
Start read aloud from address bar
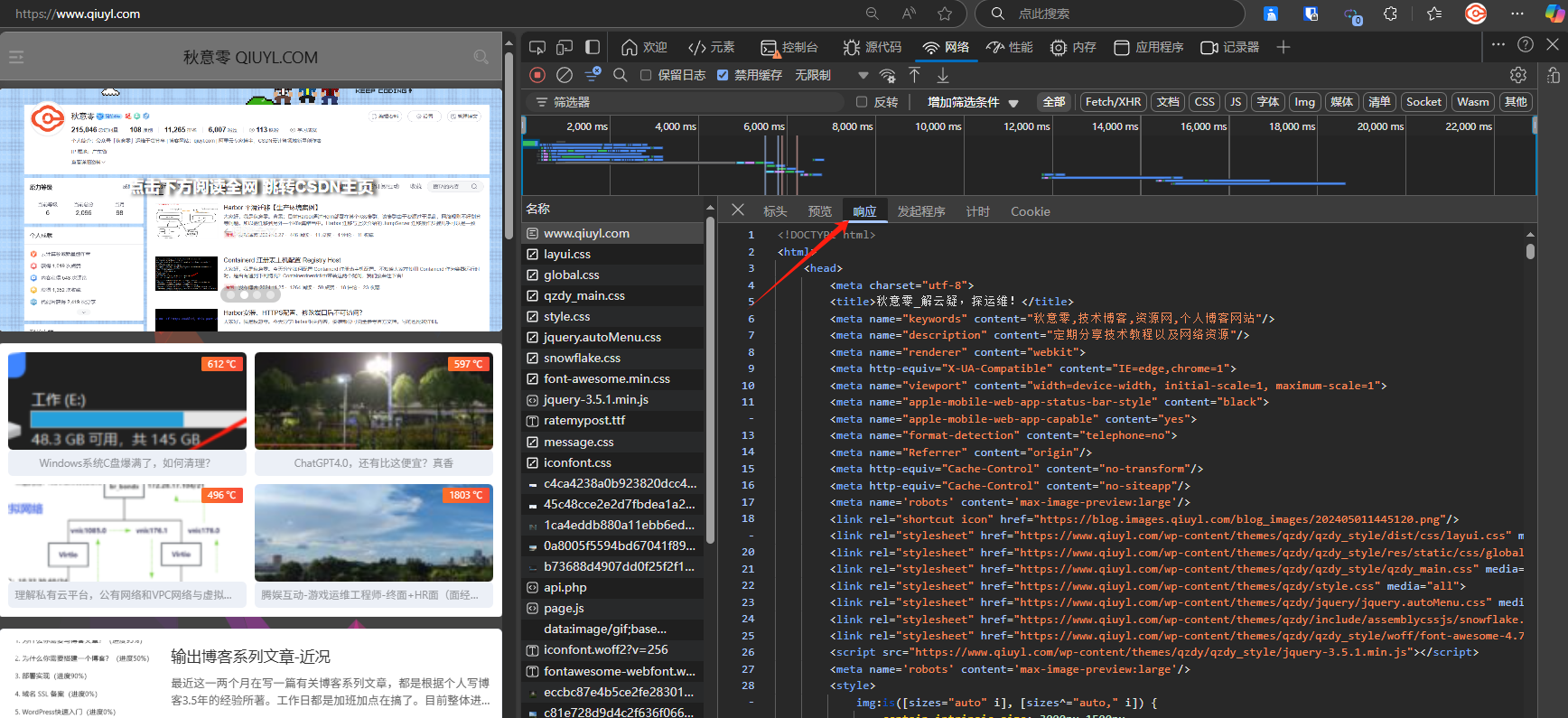(910, 14)
